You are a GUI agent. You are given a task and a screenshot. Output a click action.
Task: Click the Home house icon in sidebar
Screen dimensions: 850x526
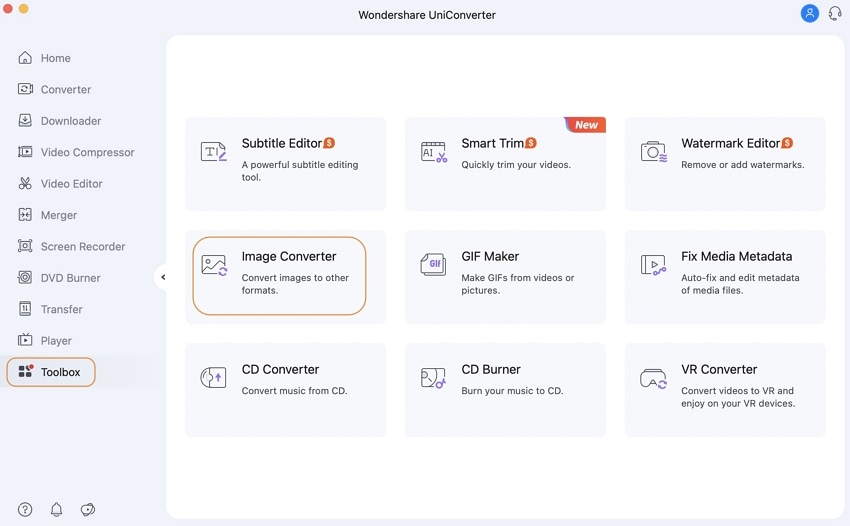[25, 57]
